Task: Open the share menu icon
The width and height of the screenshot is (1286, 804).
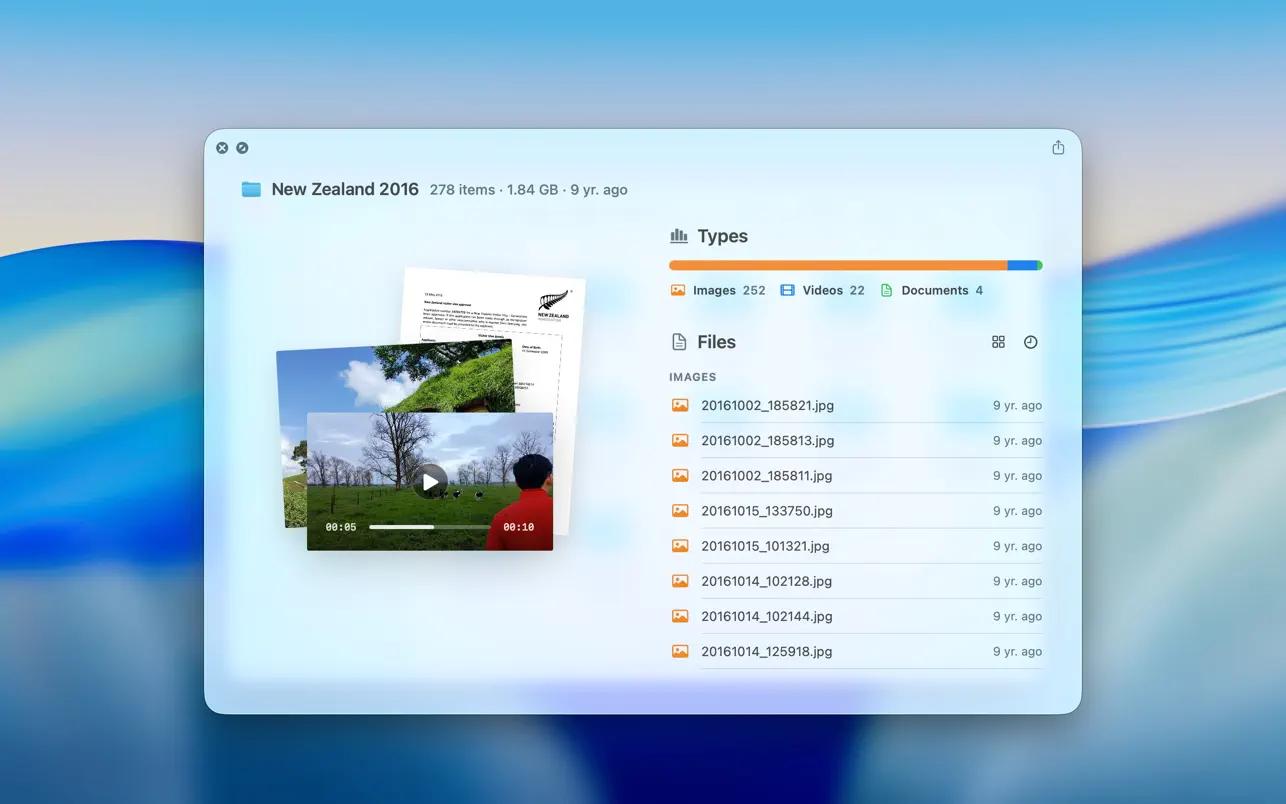Action: (1058, 148)
